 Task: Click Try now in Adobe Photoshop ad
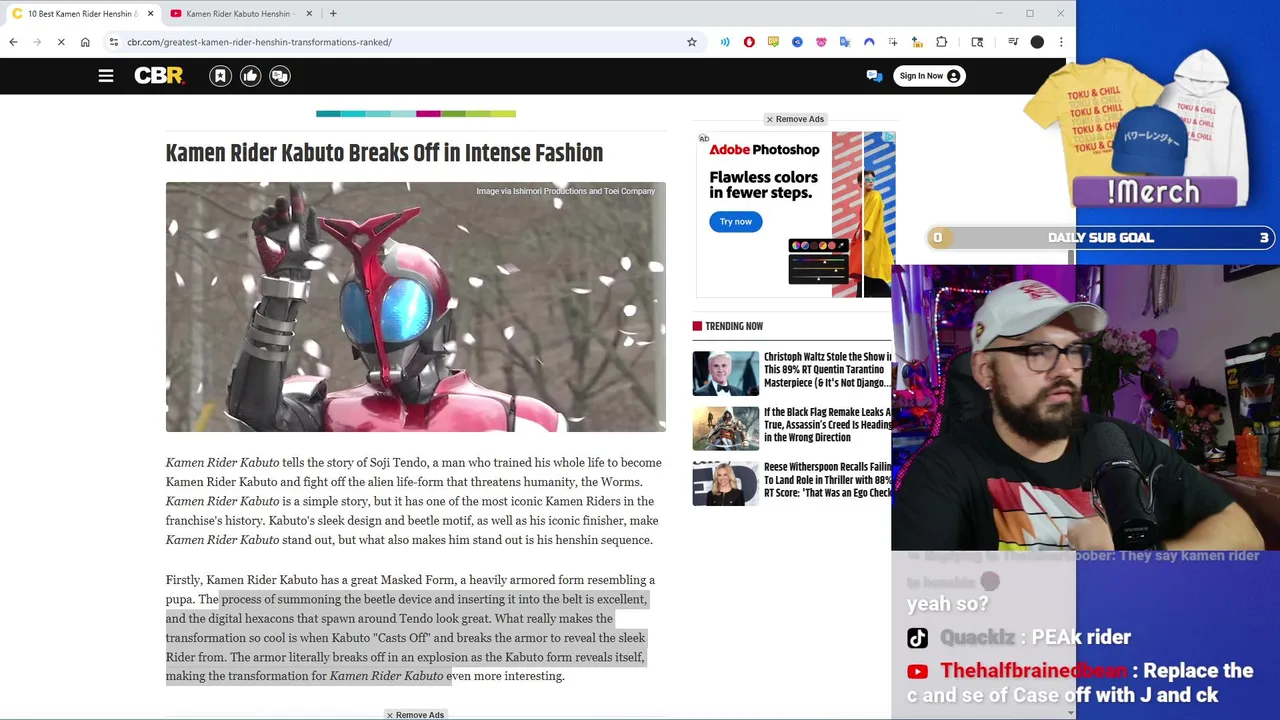(x=736, y=222)
